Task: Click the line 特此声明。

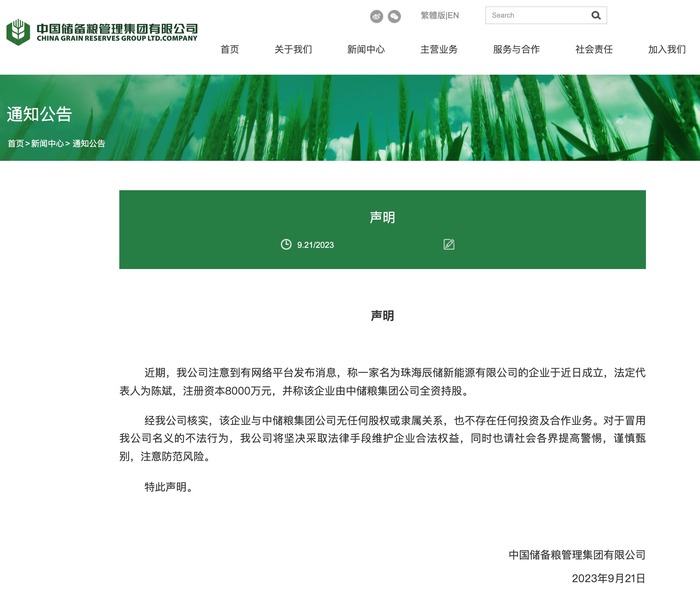Action: [169, 487]
